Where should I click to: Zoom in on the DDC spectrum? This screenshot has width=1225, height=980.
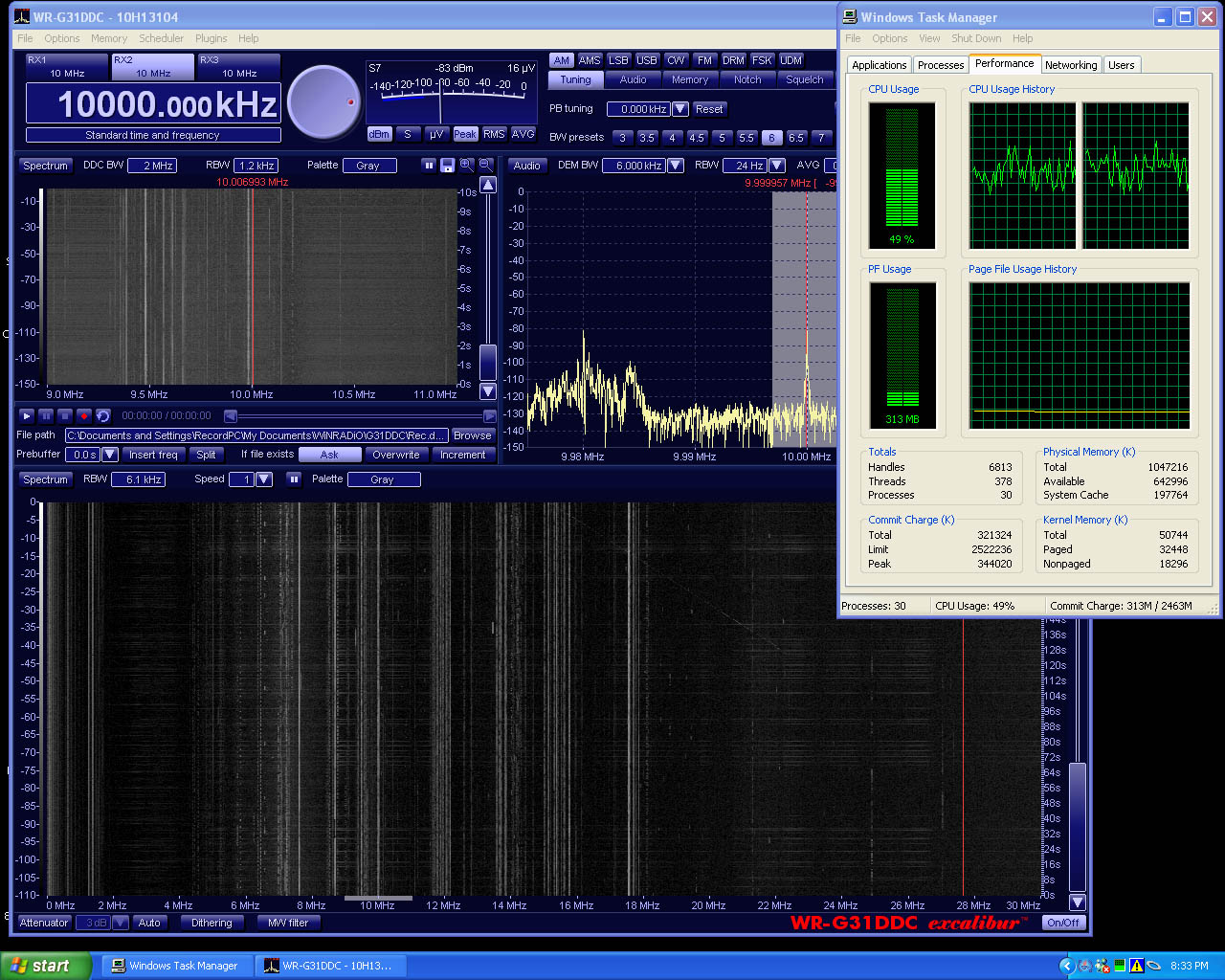click(x=467, y=166)
